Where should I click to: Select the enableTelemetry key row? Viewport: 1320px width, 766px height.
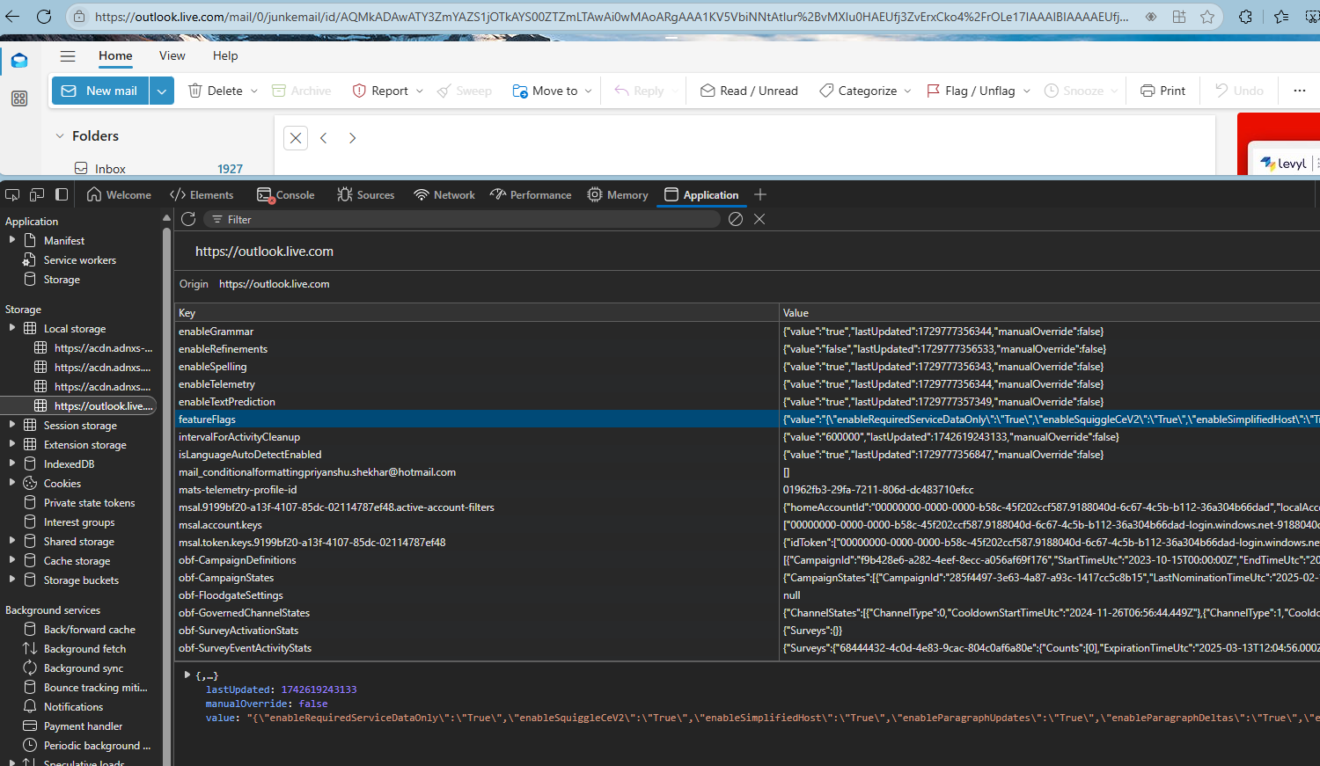point(217,384)
